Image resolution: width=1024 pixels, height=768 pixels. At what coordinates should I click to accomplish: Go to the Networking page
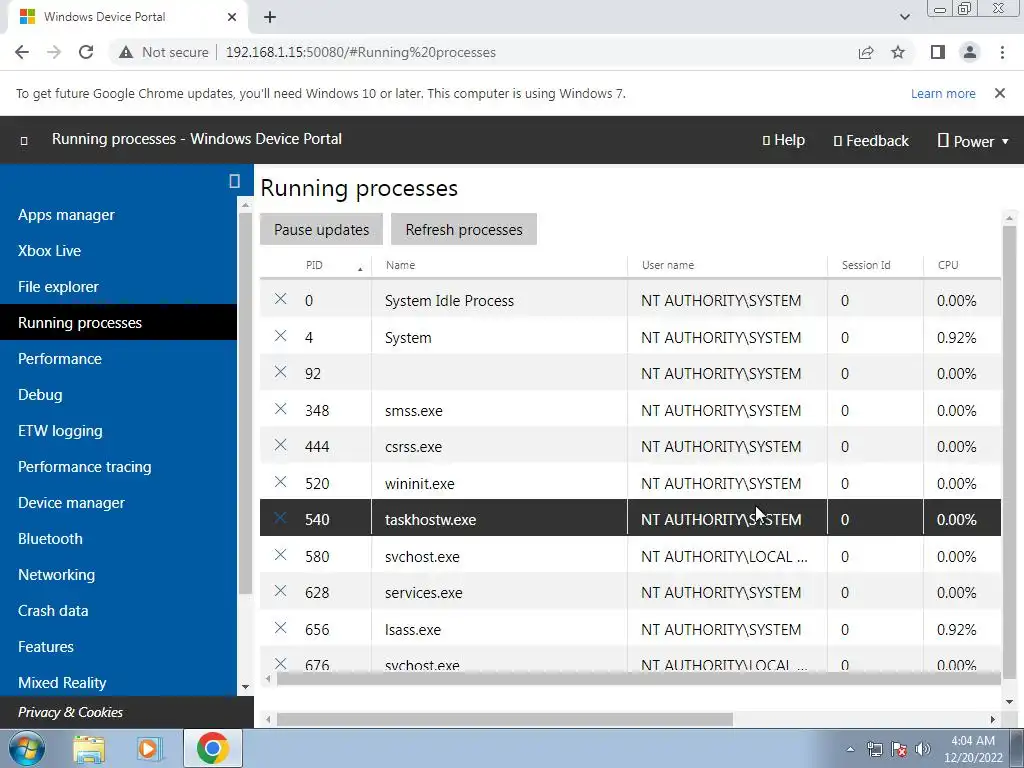(x=57, y=575)
